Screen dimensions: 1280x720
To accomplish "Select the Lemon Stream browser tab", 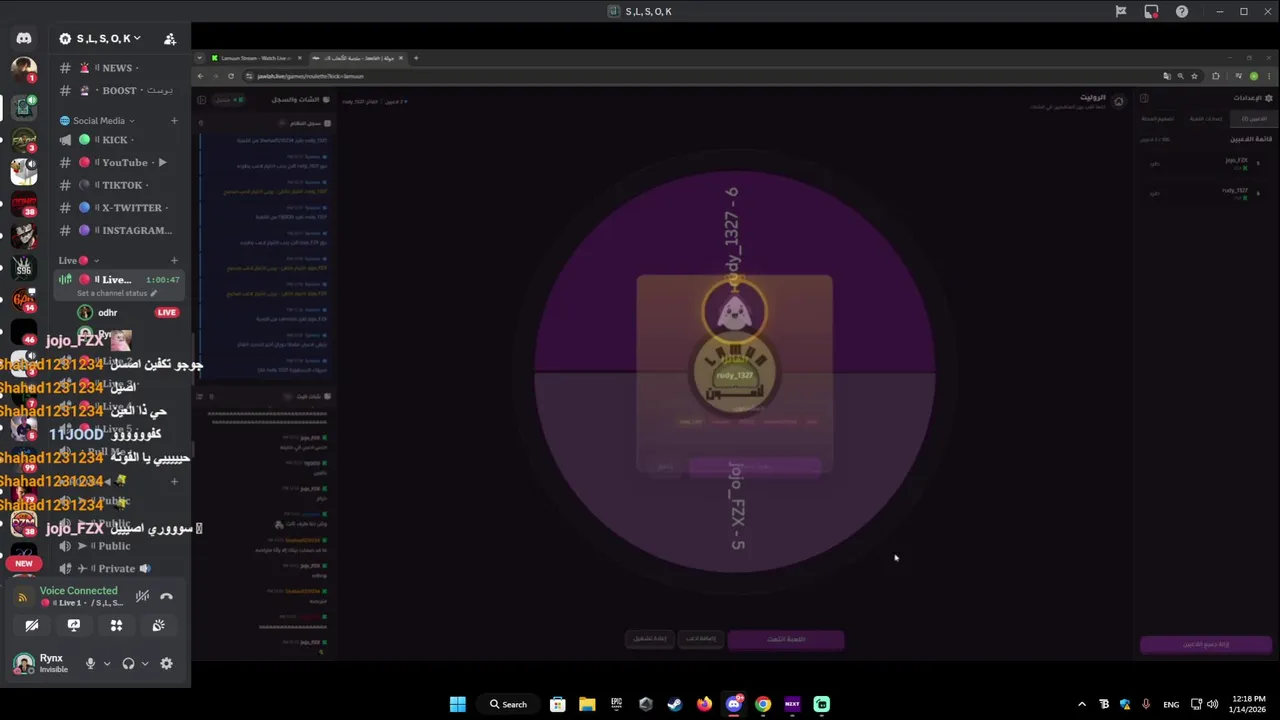I will [255, 58].
